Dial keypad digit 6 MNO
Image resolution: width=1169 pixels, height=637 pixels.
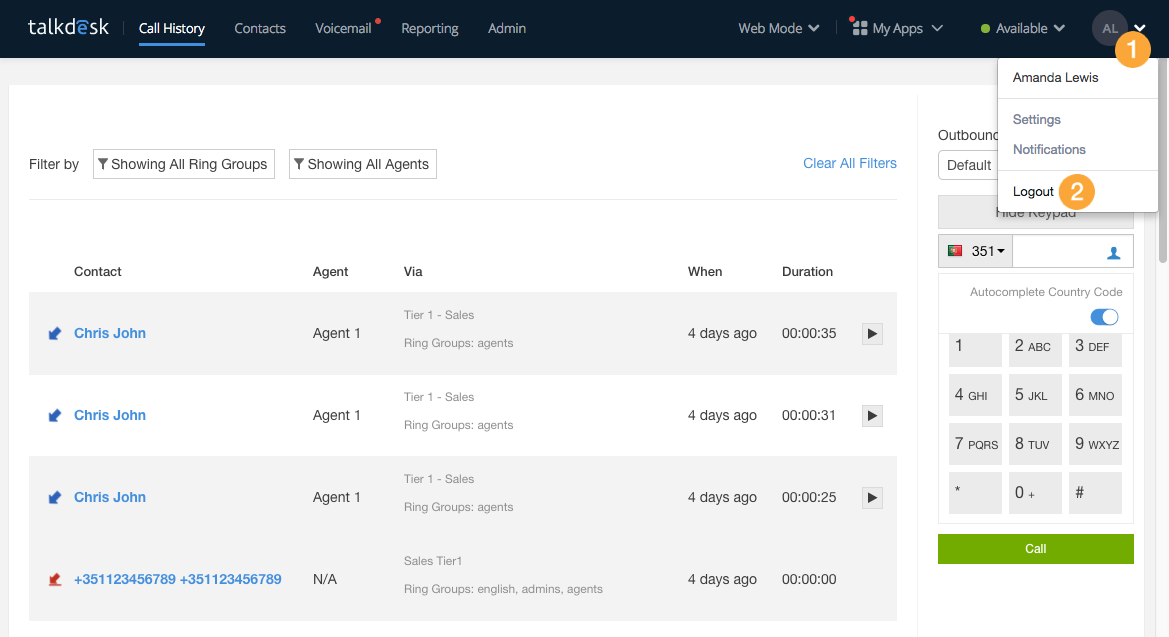coord(1095,395)
